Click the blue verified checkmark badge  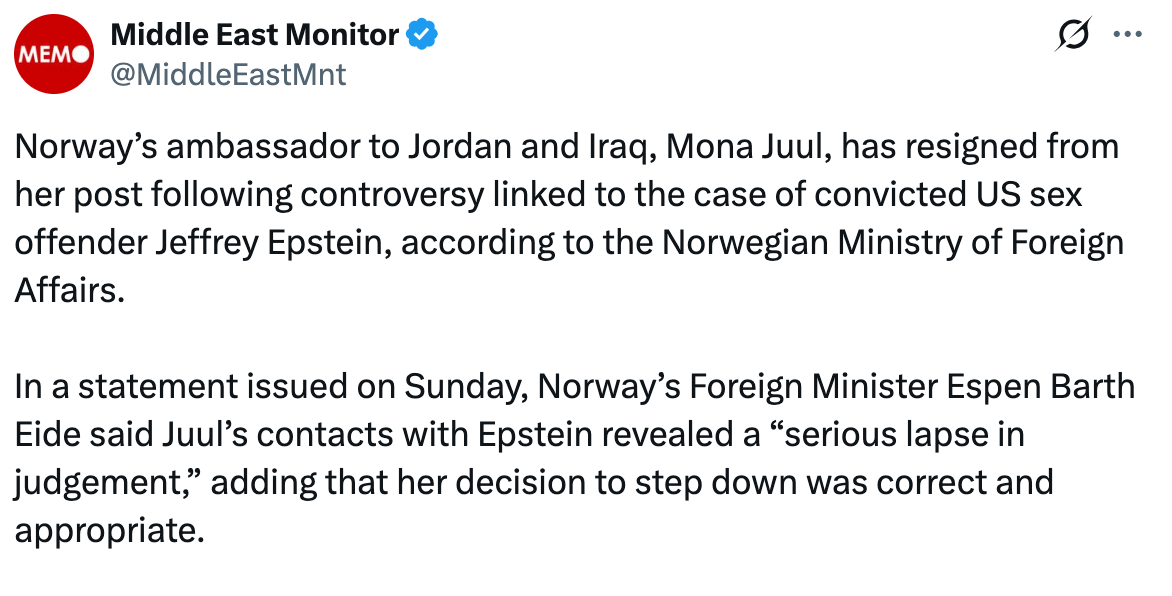point(422,34)
